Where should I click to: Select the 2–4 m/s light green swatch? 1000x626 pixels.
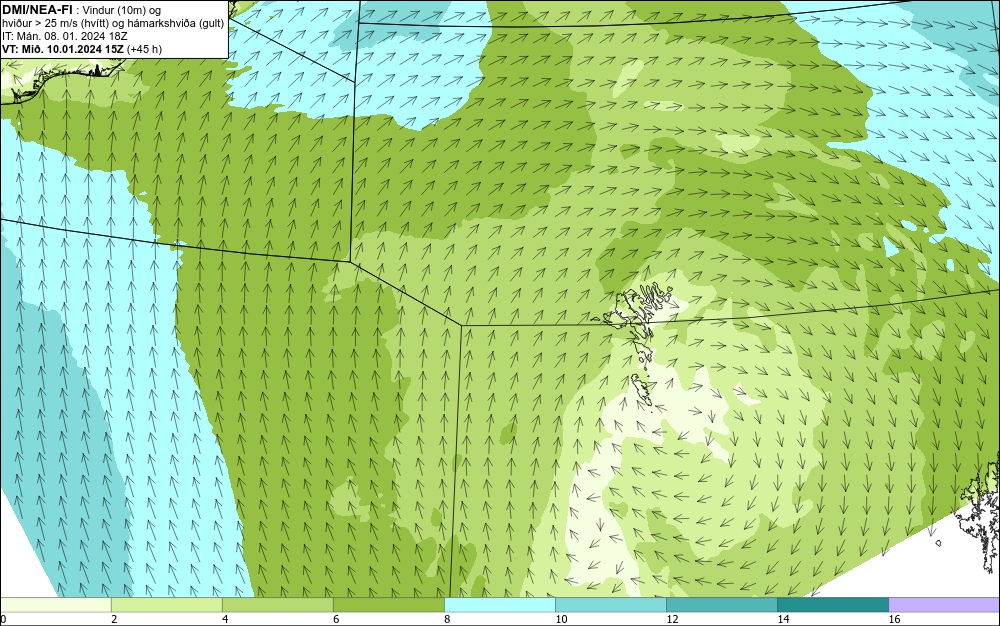pyautogui.click(x=166, y=605)
